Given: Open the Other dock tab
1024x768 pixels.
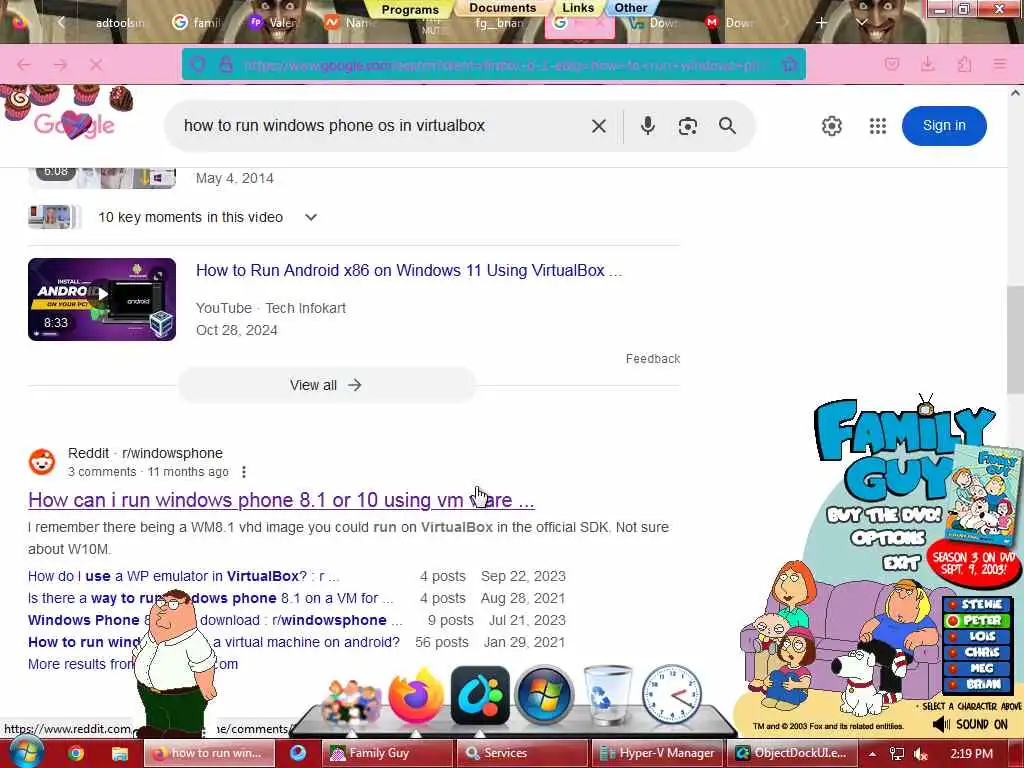Looking at the screenshot, I should (x=630, y=8).
